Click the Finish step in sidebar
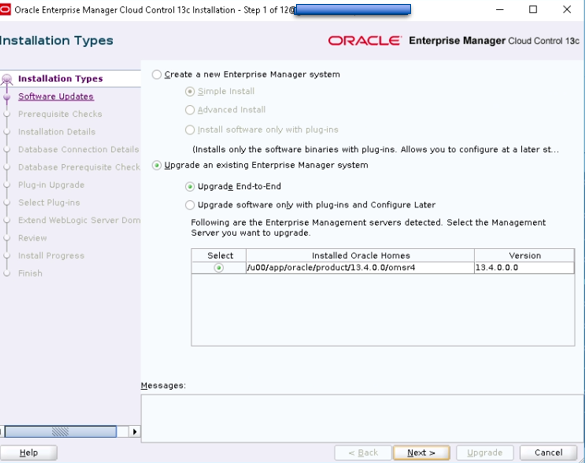 (30, 273)
